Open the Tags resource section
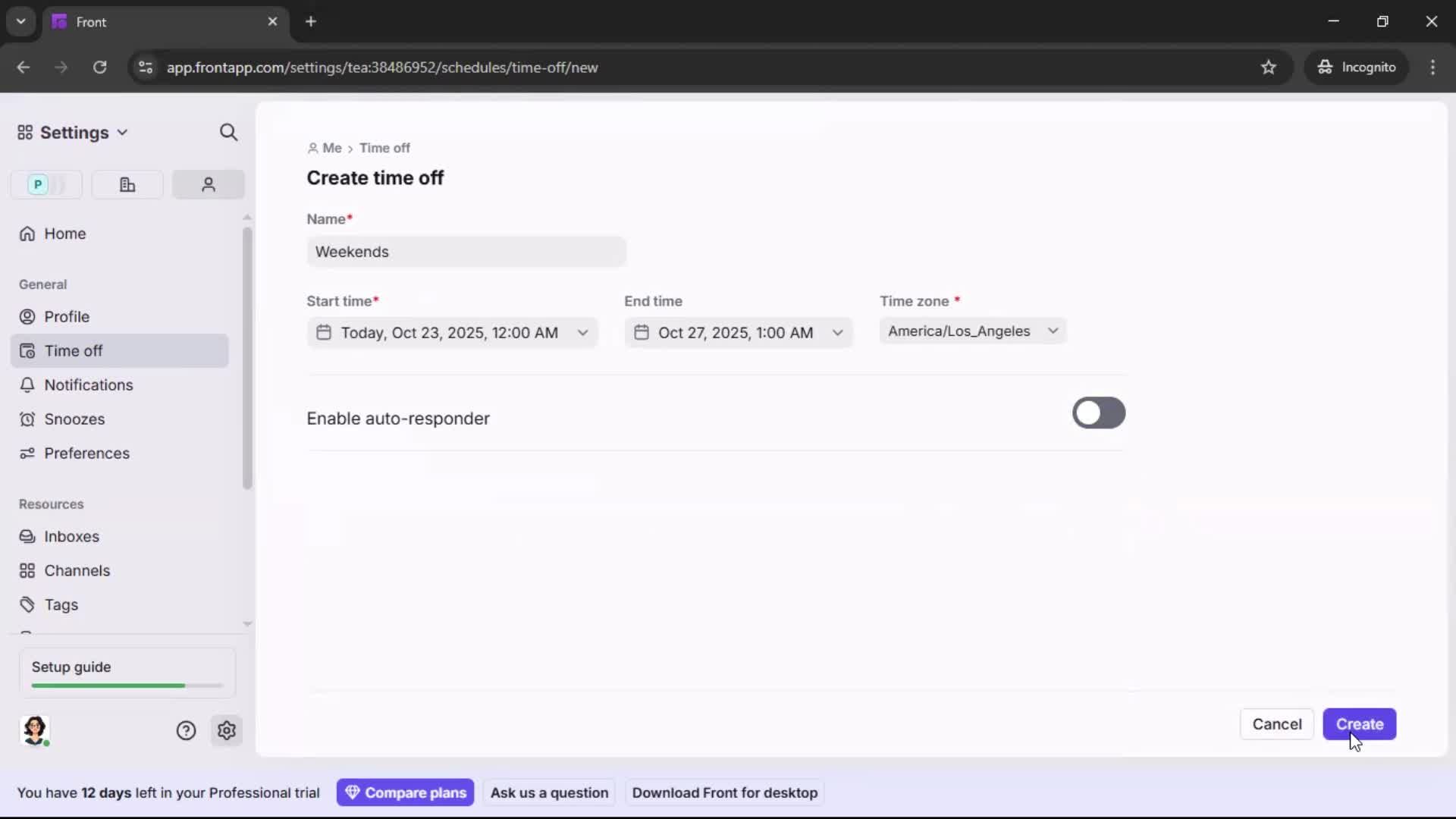Viewport: 1456px width, 819px height. pos(58,604)
